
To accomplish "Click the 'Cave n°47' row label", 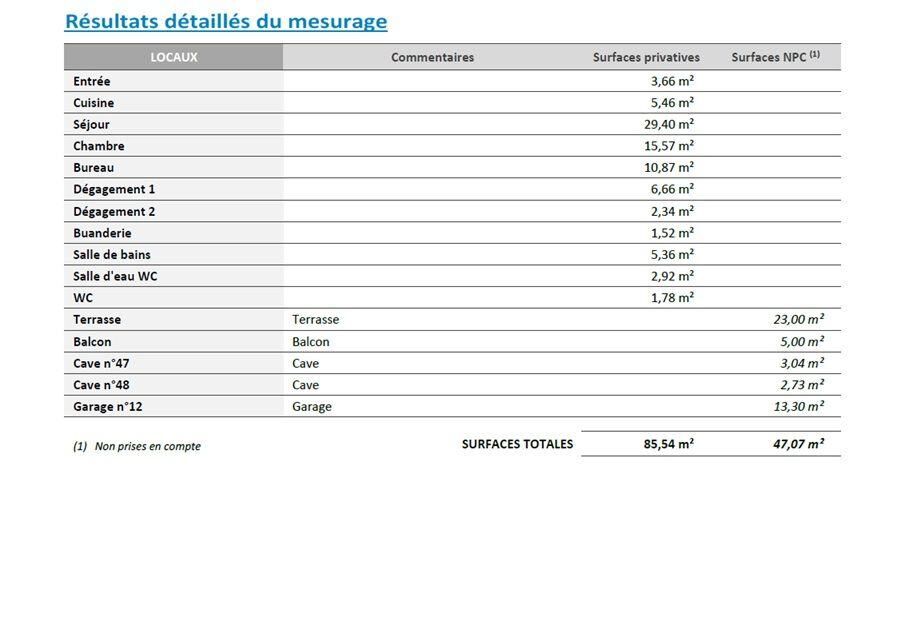I will point(101,363).
